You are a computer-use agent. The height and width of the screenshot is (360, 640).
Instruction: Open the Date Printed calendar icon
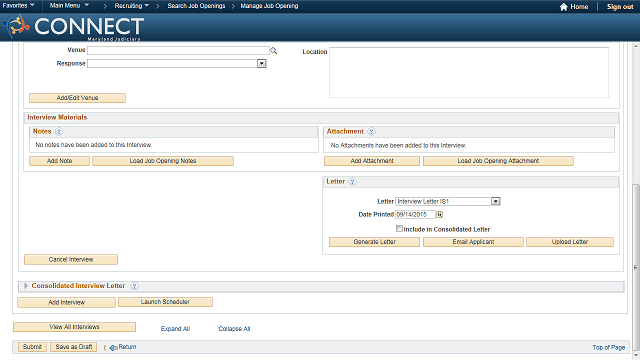[439, 214]
